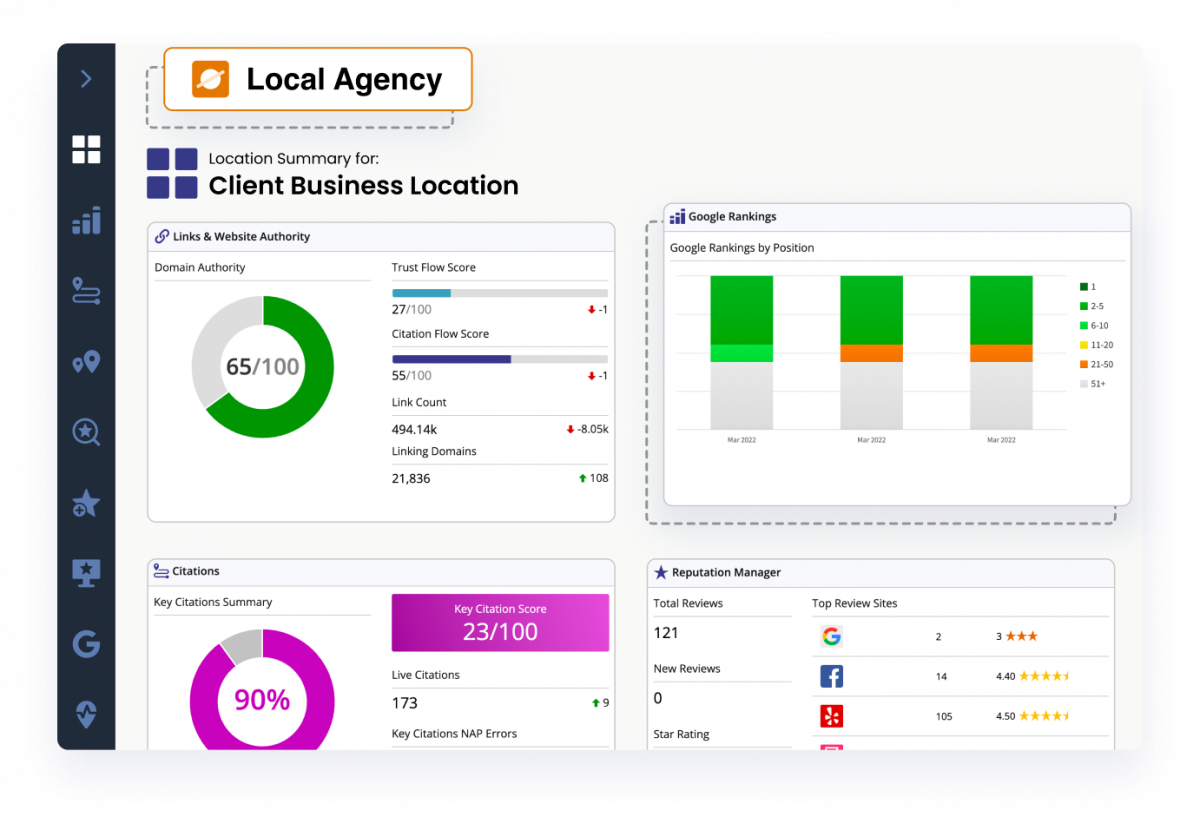Expand the collapsed sidebar with chevron arrow

(x=86, y=78)
